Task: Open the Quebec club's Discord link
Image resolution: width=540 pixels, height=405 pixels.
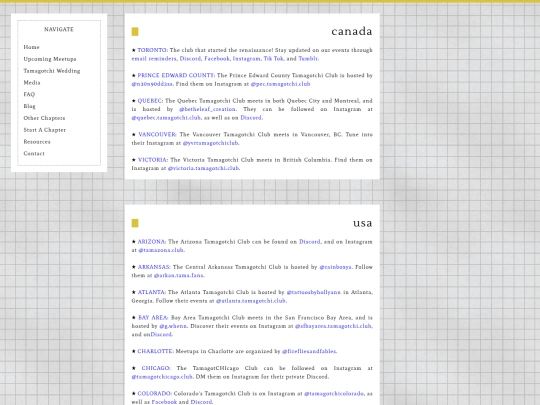Action: (251, 118)
